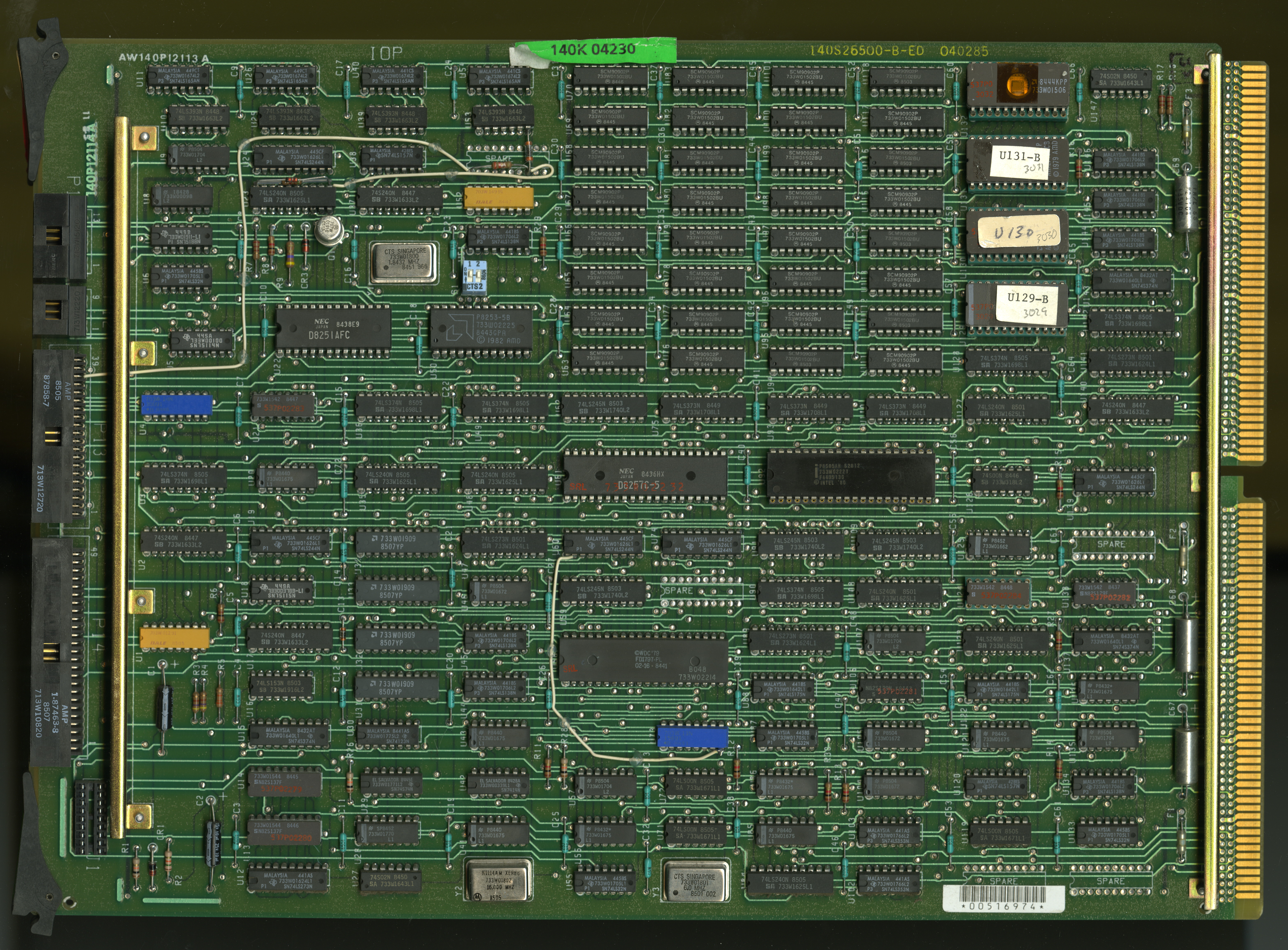Click the IOP silkscreen text
This screenshot has width=1288, height=950.
386,53
